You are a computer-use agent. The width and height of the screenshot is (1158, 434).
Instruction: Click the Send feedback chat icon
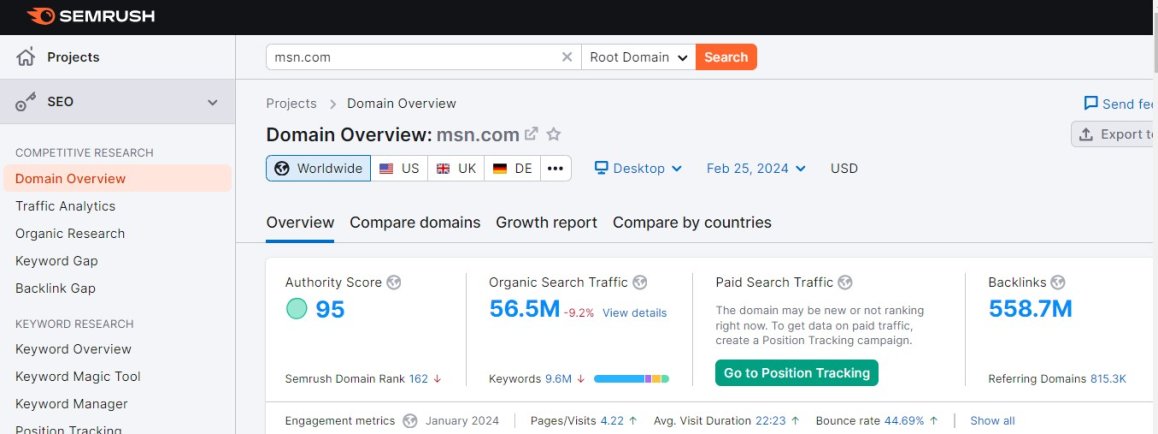[x=1090, y=103]
